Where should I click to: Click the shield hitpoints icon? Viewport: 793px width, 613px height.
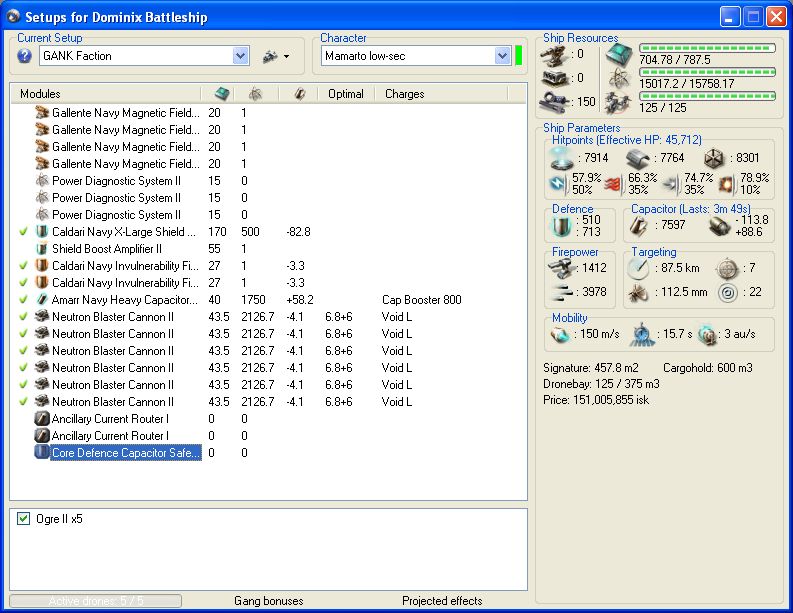563,157
